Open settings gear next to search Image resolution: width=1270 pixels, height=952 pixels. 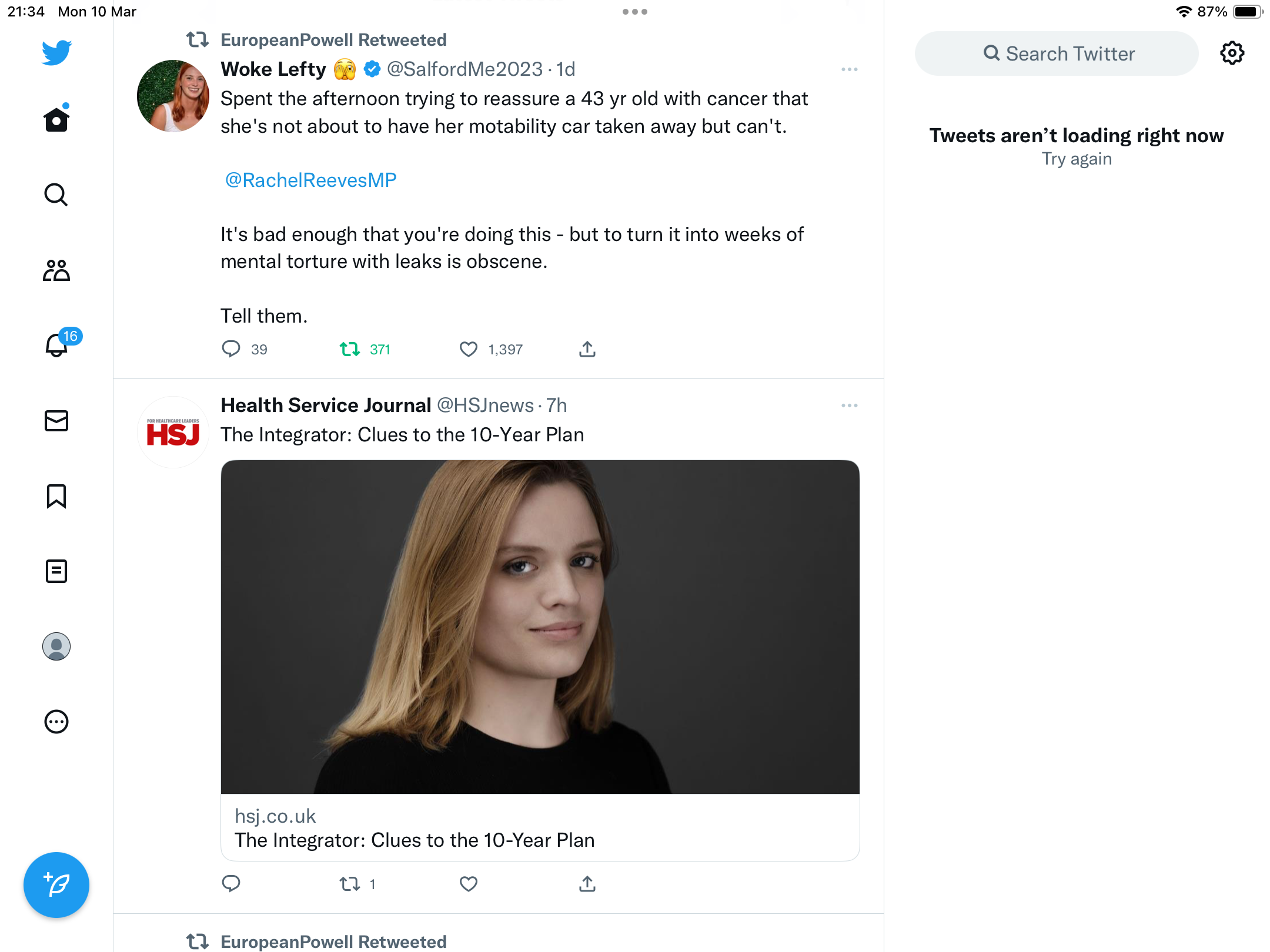pos(1232,53)
